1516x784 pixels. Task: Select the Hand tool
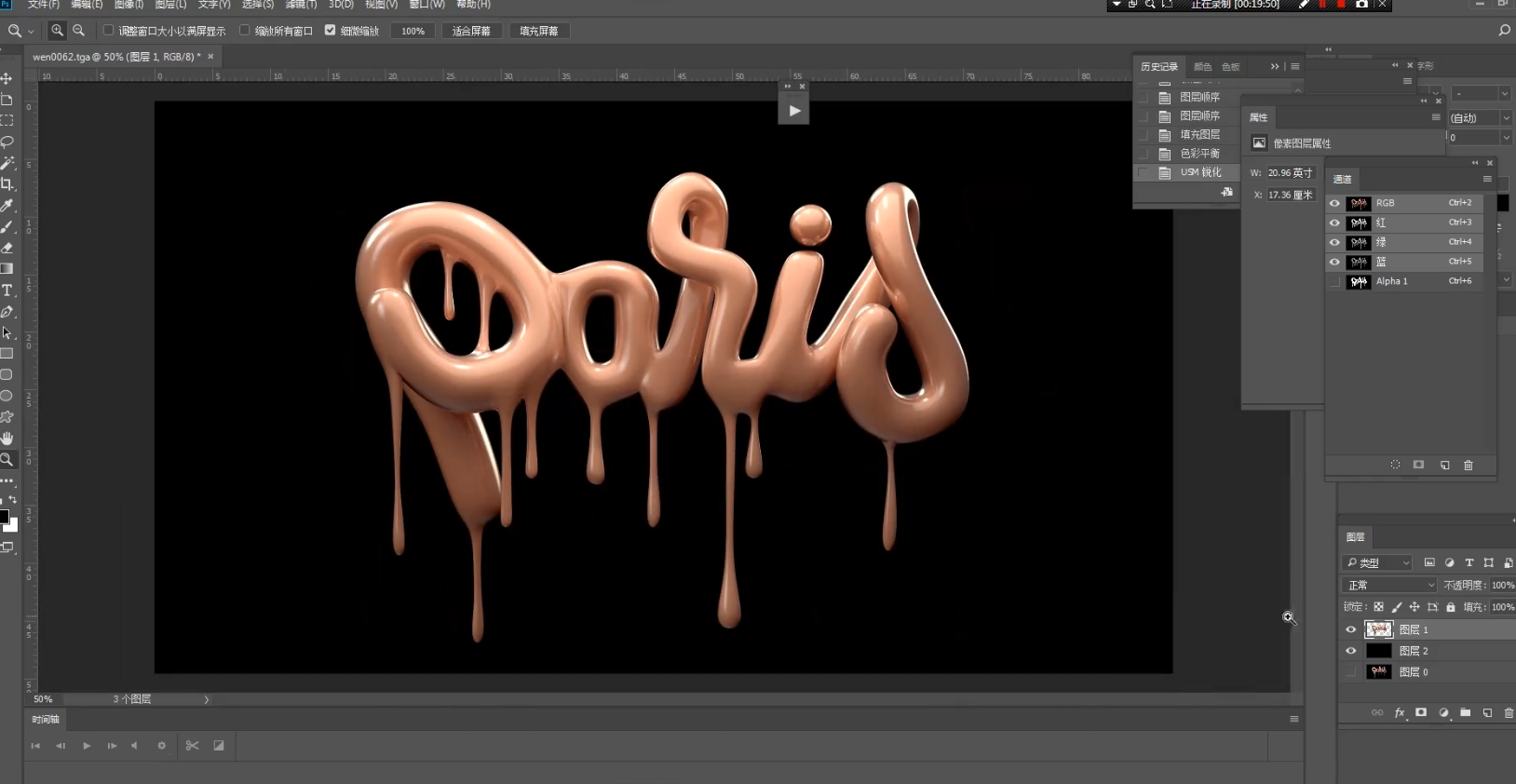pyautogui.click(x=7, y=438)
